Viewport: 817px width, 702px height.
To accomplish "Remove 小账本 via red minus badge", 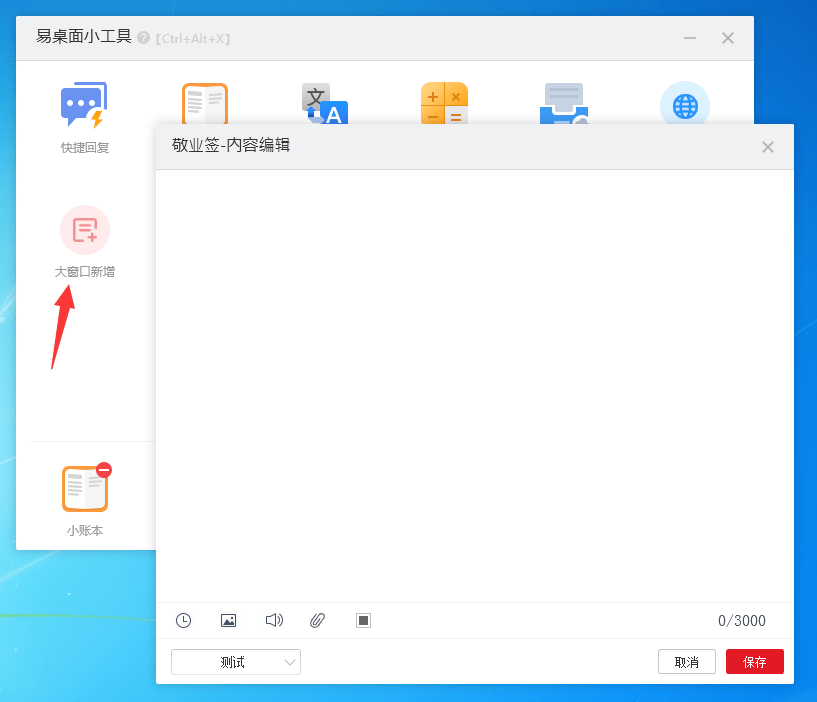I will coord(104,470).
